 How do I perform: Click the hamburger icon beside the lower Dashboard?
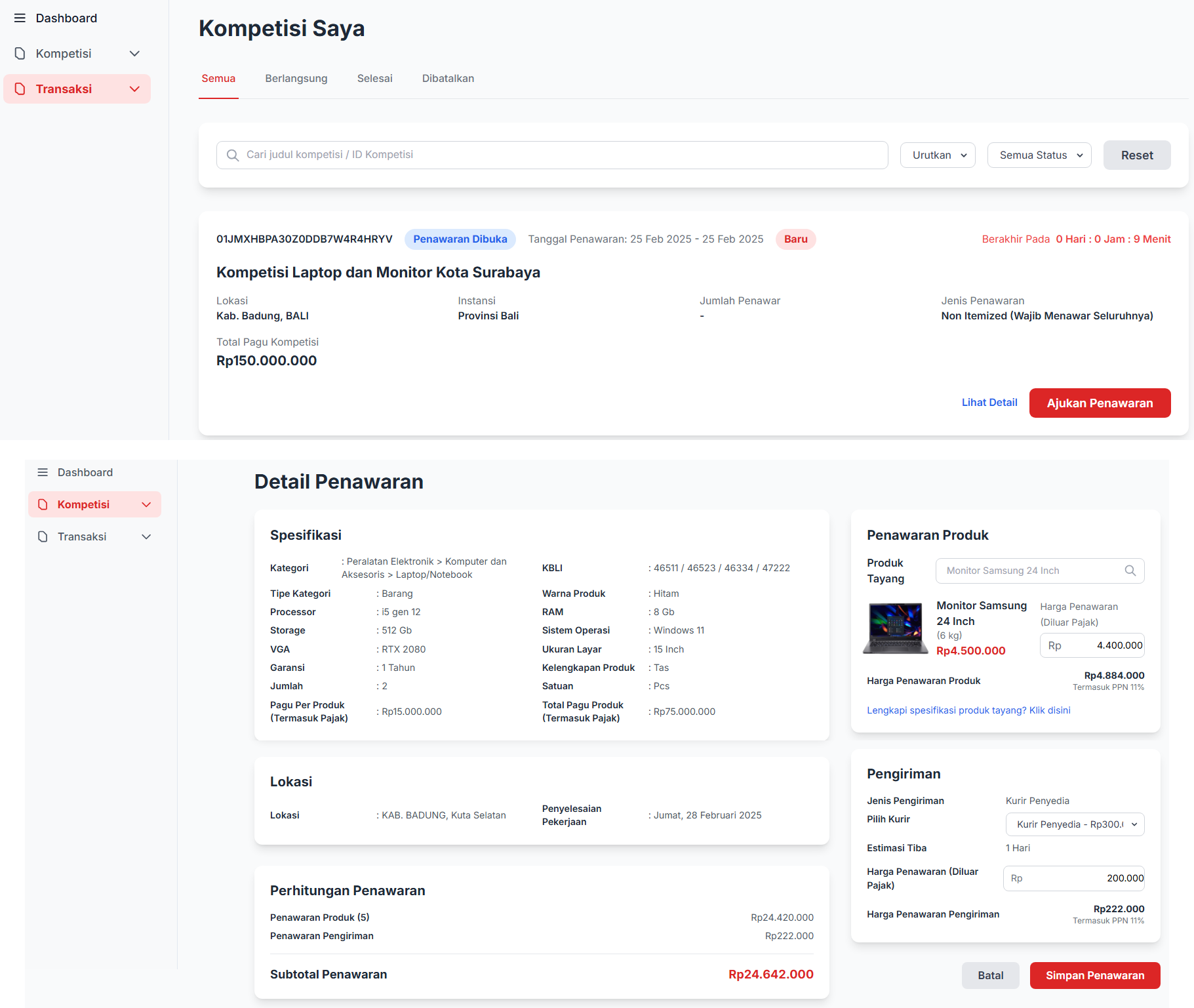click(x=43, y=472)
